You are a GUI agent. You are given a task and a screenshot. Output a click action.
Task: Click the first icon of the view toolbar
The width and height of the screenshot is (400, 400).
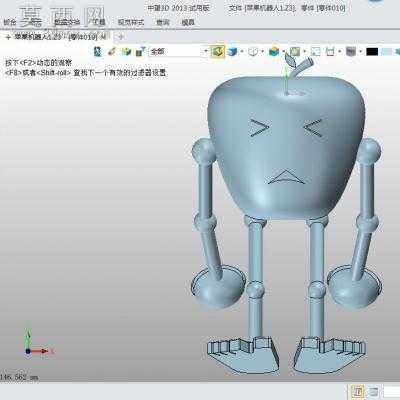pyautogui.click(x=98, y=52)
